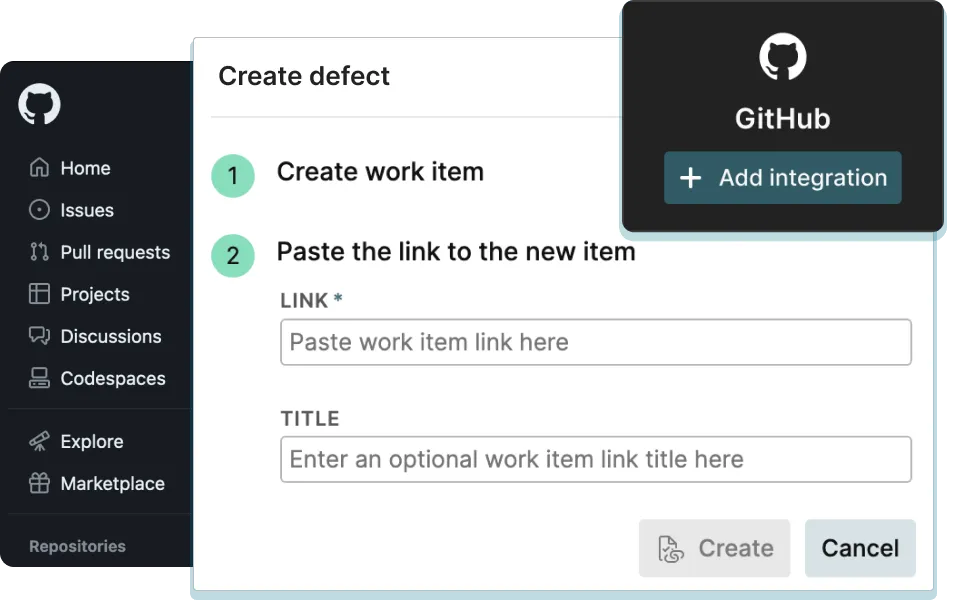Viewport: 960px width, 600px height.
Task: Select step 1 Create work item circle
Action: (x=233, y=176)
